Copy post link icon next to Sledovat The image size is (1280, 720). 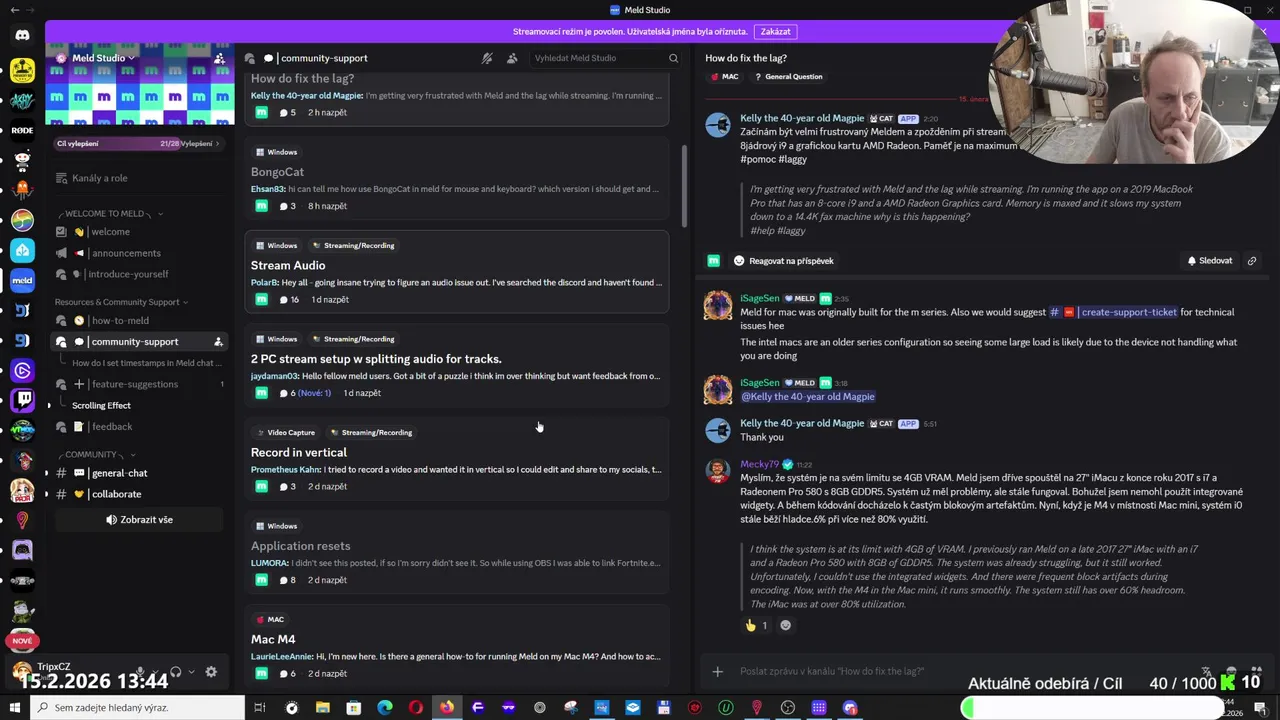(x=1251, y=261)
